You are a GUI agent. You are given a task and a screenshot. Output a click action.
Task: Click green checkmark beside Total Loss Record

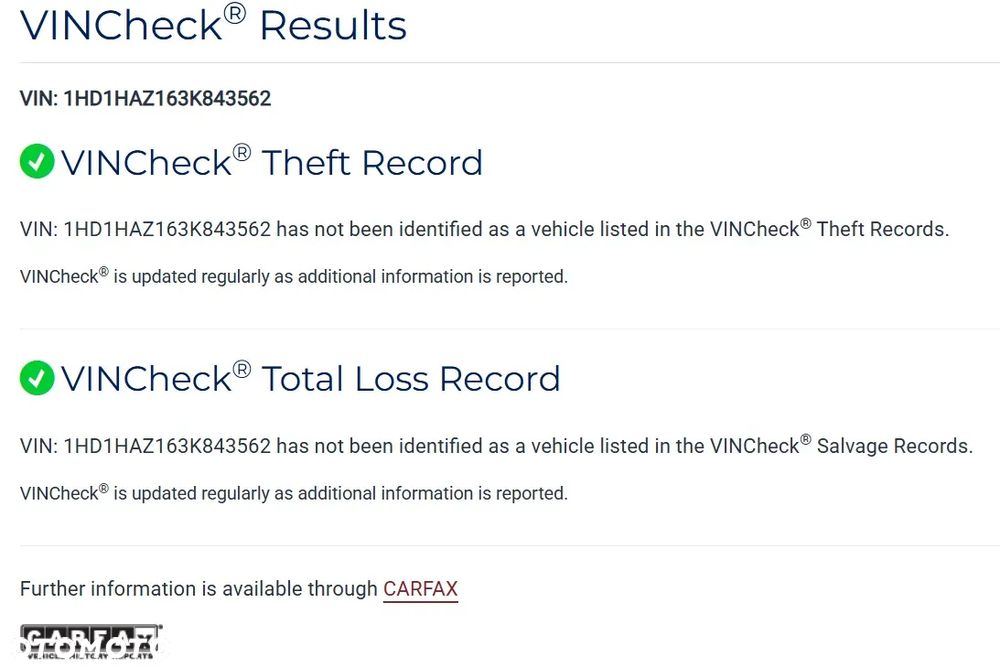click(37, 378)
